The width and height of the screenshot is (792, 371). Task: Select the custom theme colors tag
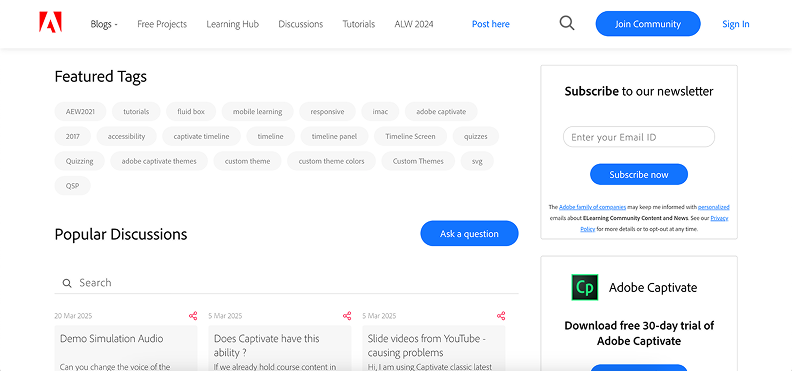(x=331, y=161)
